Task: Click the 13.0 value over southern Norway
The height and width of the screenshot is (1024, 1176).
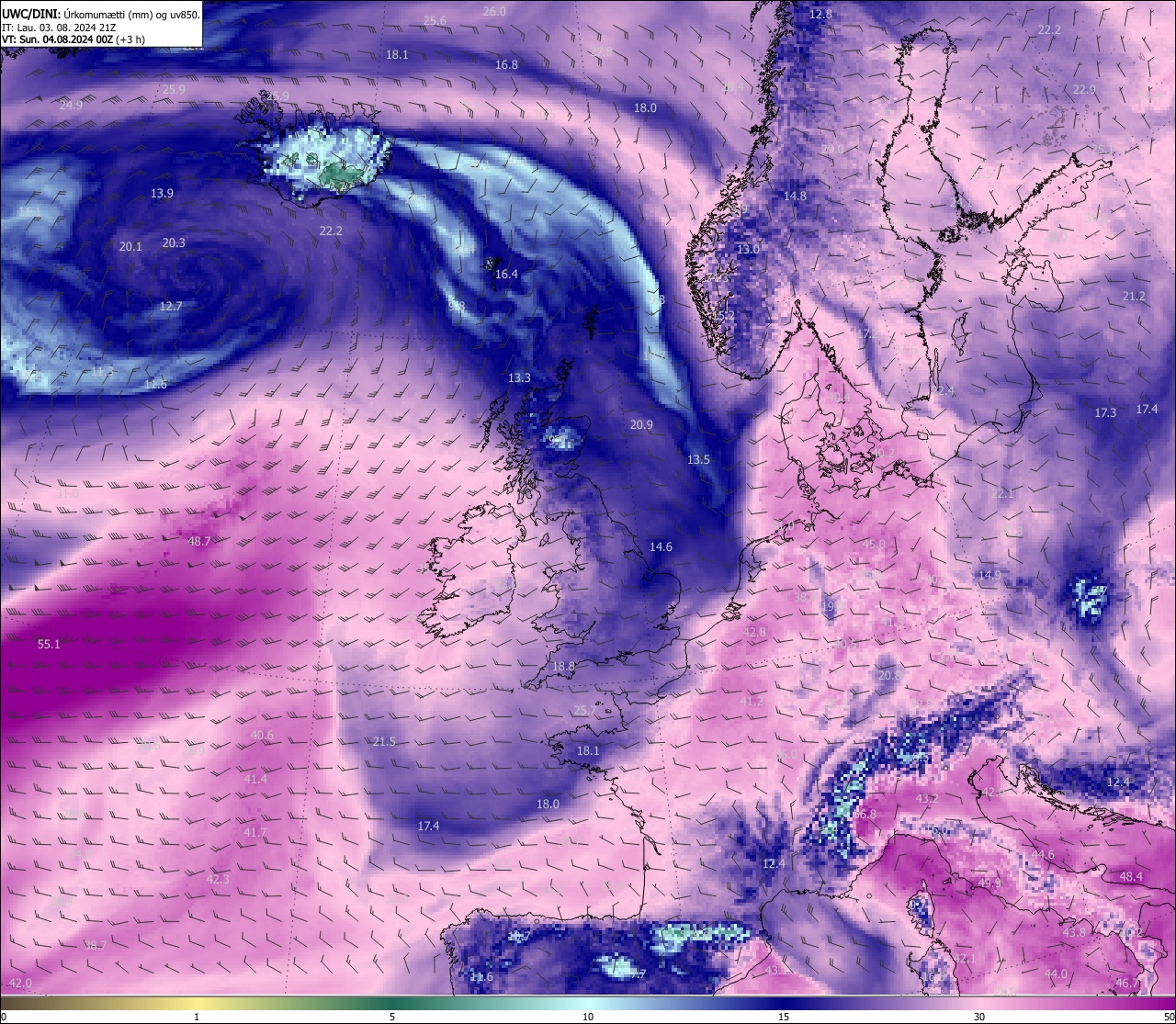Action: (748, 250)
